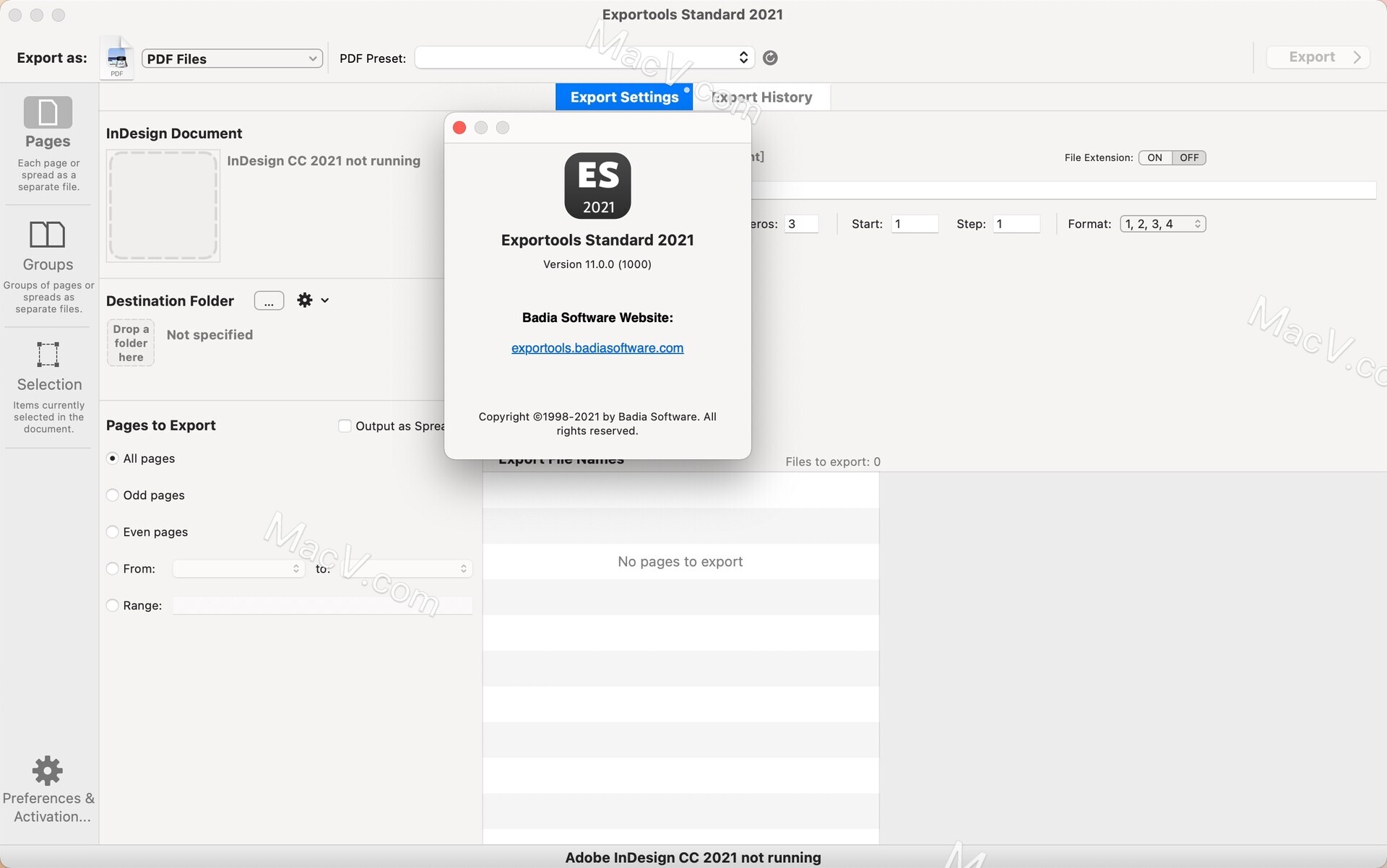This screenshot has width=1387, height=868.
Task: Turn File Extension ON
Action: click(x=1155, y=157)
